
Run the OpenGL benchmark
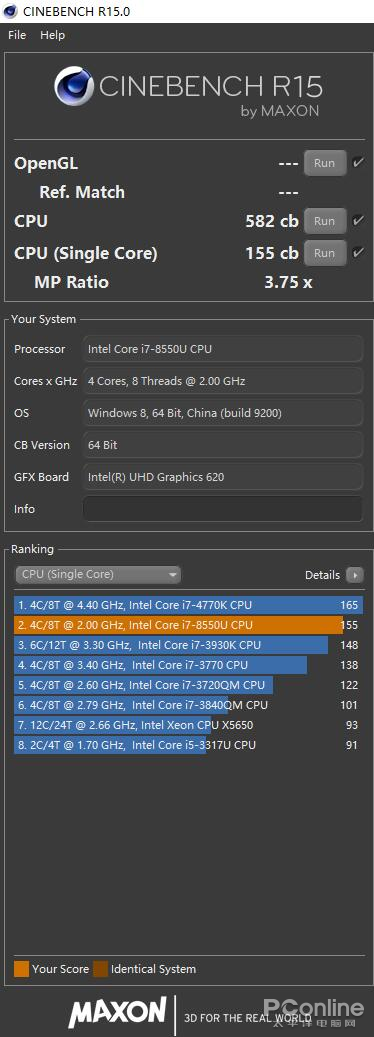[325, 163]
